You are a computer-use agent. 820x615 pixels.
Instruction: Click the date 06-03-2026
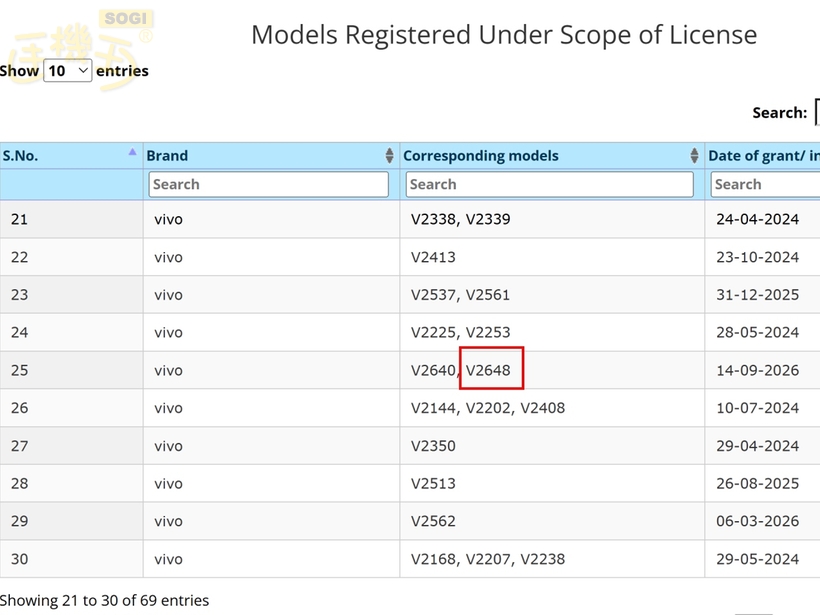coord(757,521)
